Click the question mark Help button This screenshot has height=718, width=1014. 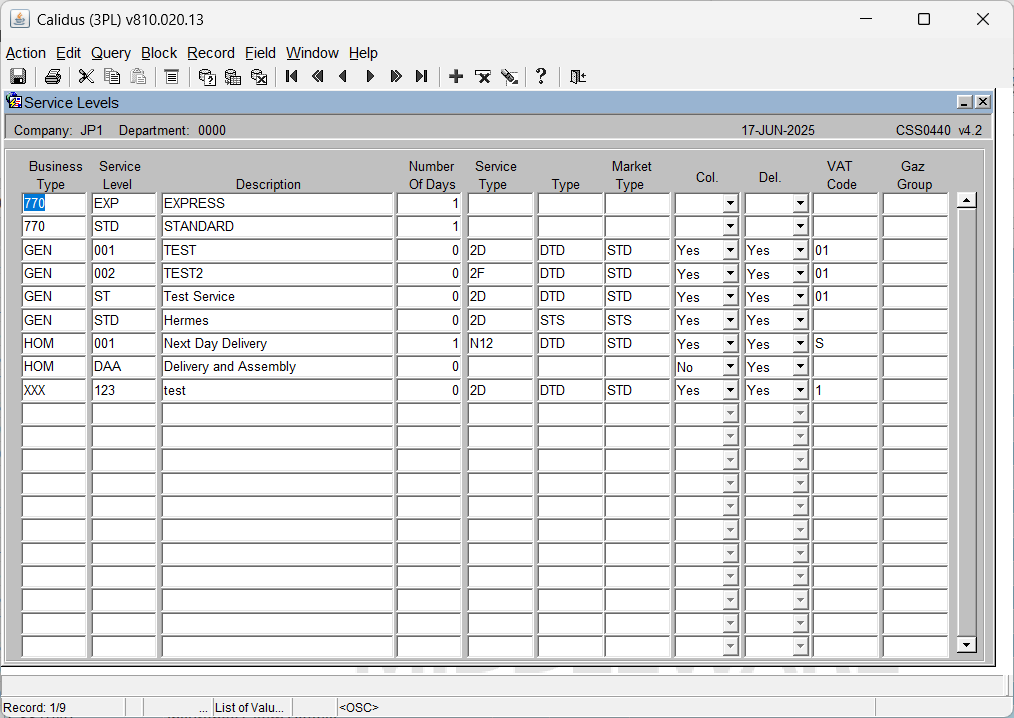pyautogui.click(x=541, y=76)
